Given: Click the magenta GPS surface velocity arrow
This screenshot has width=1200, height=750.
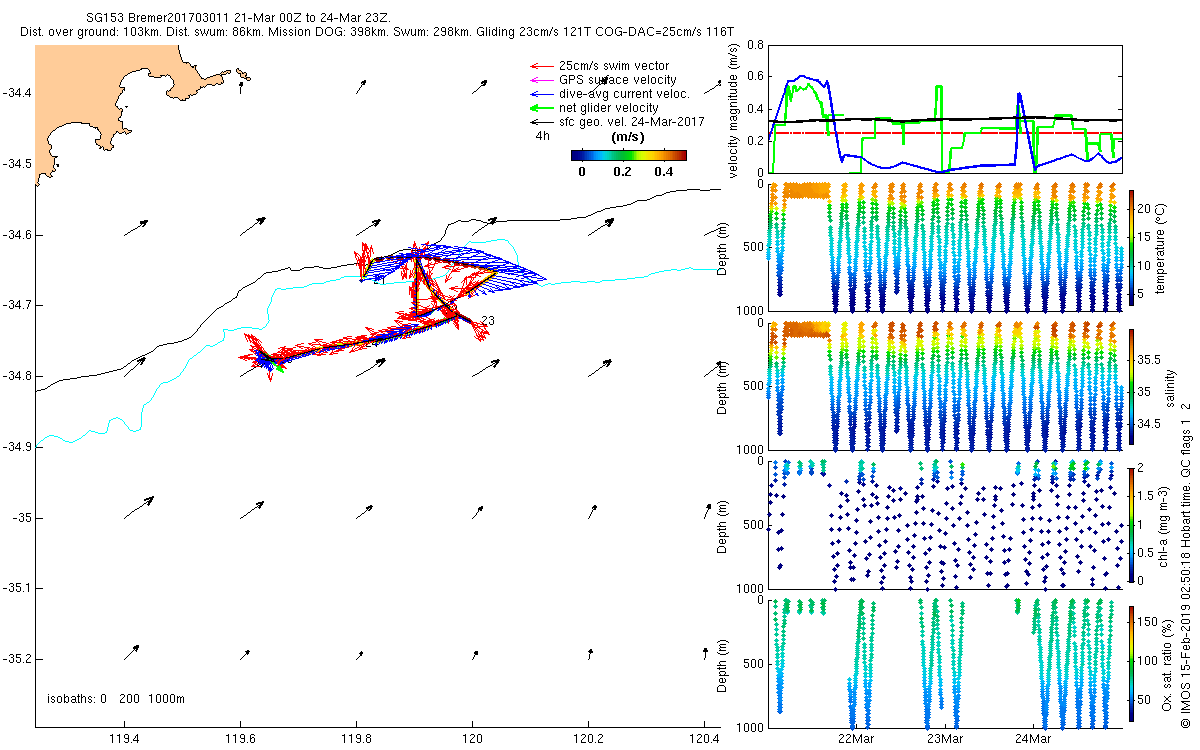Looking at the screenshot, I should pos(540,80).
